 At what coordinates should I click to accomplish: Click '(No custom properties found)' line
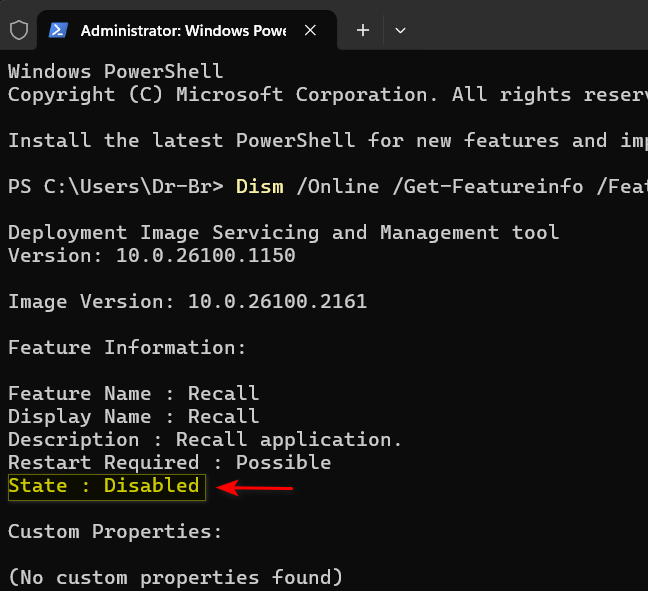coord(176,577)
